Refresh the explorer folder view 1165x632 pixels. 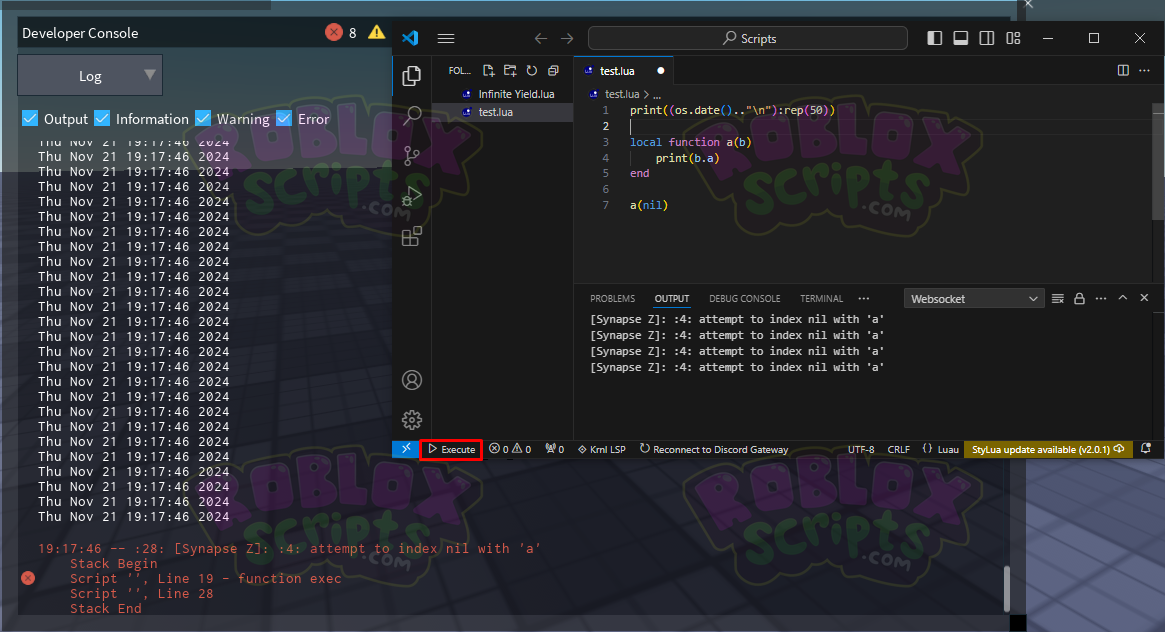[532, 71]
